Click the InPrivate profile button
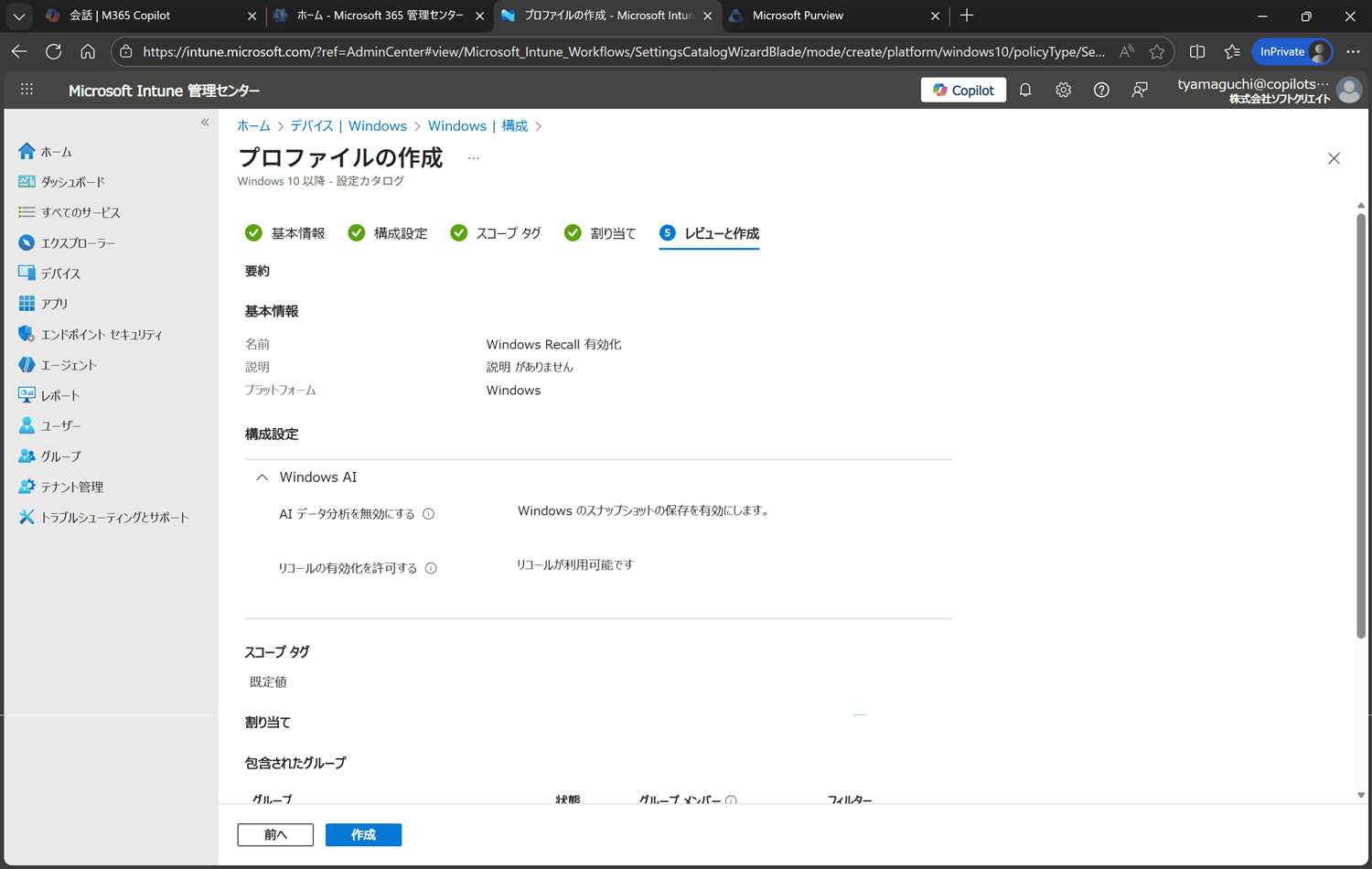Image resolution: width=1372 pixels, height=869 pixels. [x=1292, y=52]
